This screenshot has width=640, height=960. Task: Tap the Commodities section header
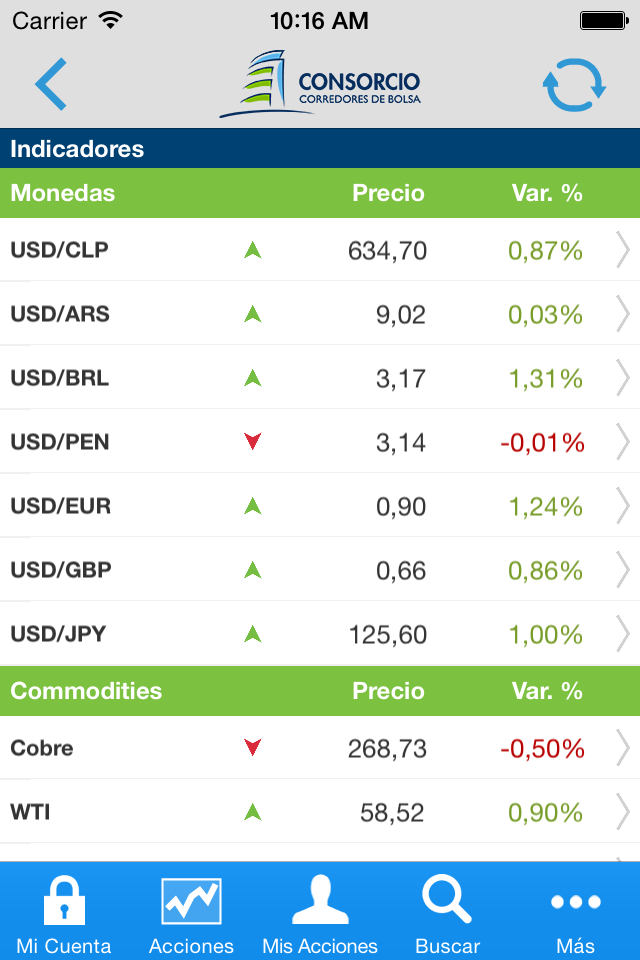point(86,691)
